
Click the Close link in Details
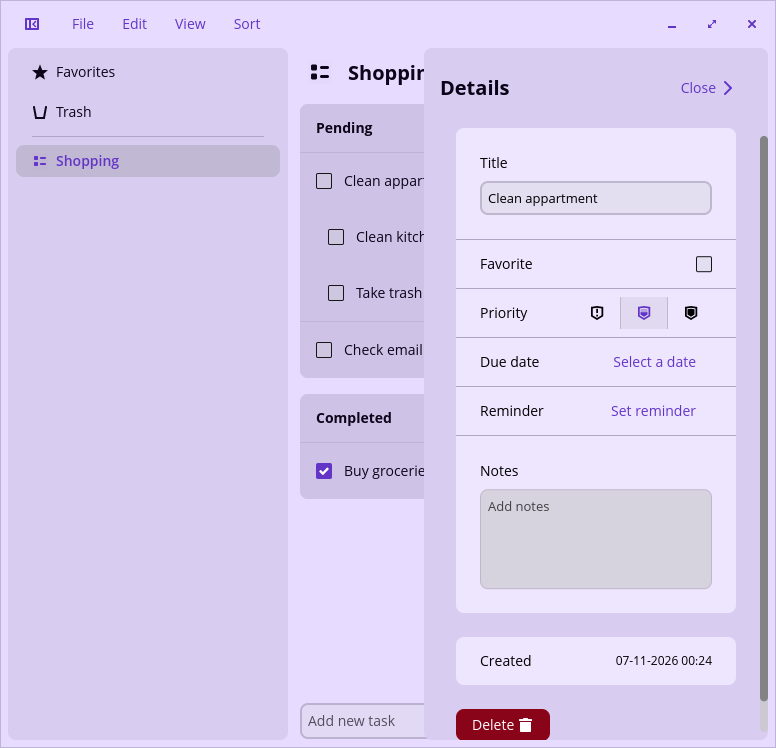(698, 88)
